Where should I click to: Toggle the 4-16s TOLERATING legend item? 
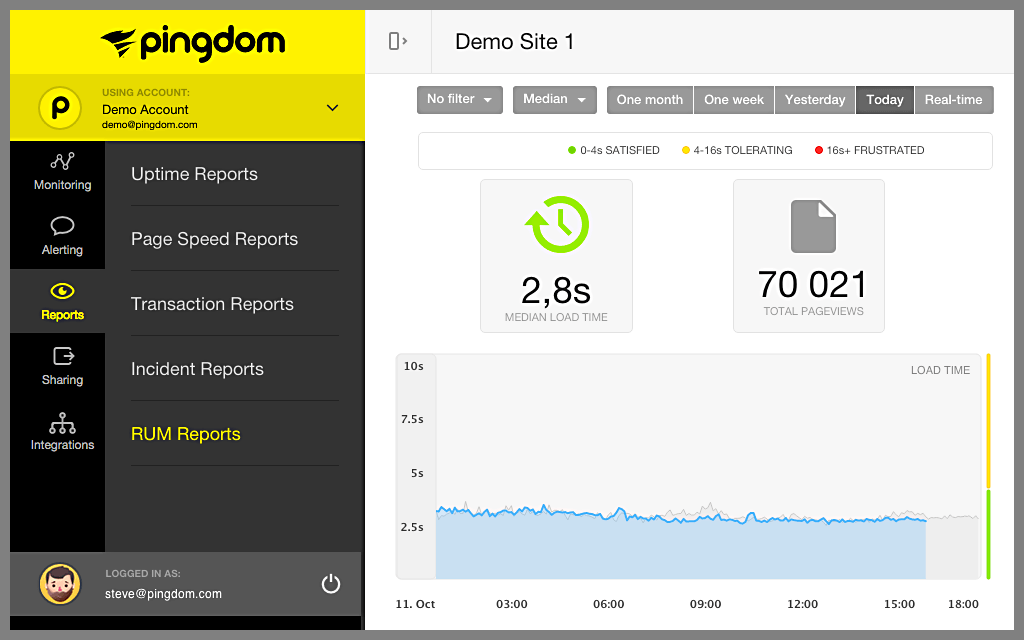737,150
